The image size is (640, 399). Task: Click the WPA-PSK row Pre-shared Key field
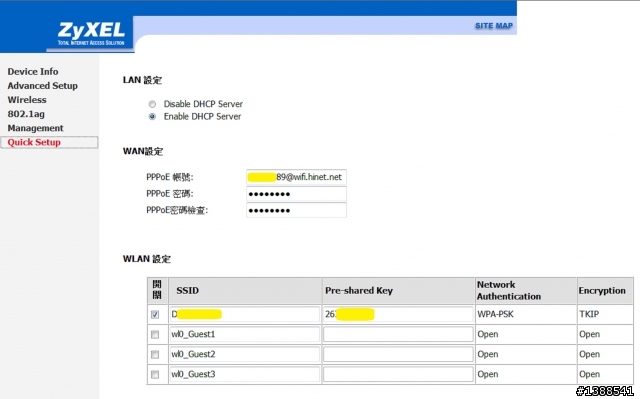click(x=398, y=314)
